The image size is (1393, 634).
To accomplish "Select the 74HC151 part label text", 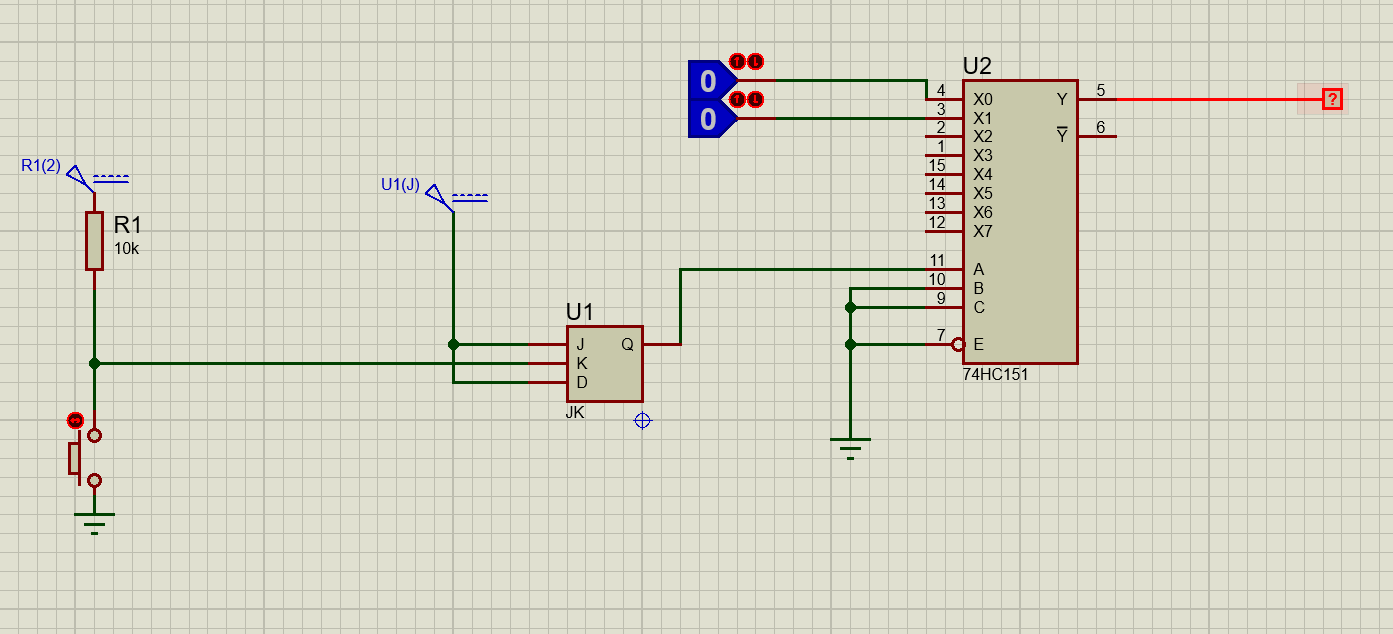I will coord(995,375).
